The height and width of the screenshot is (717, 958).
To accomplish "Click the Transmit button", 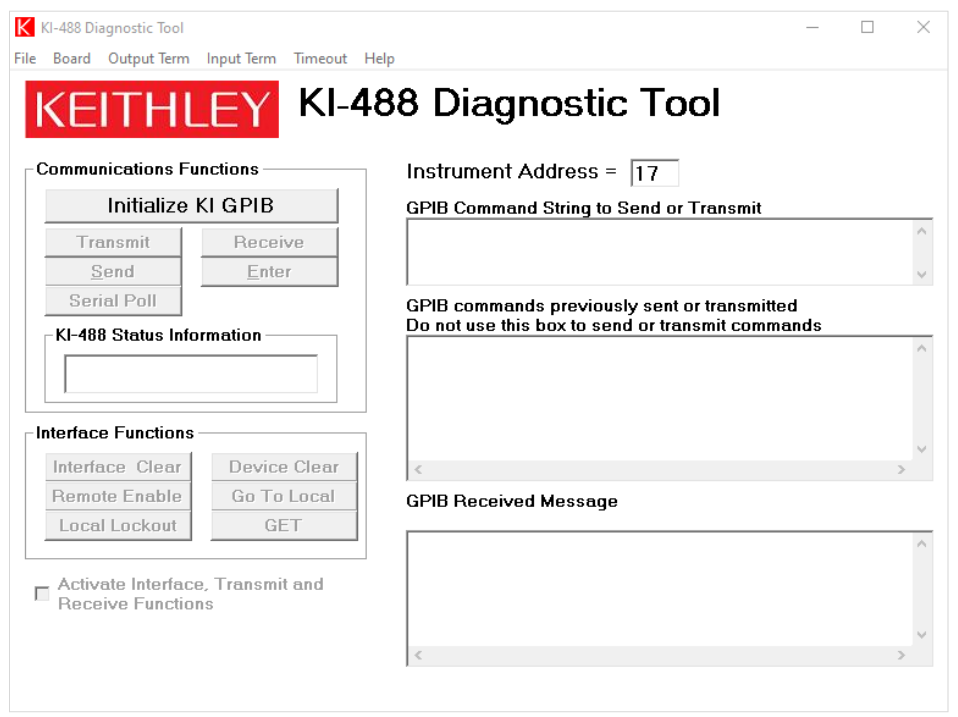I will coord(113,242).
